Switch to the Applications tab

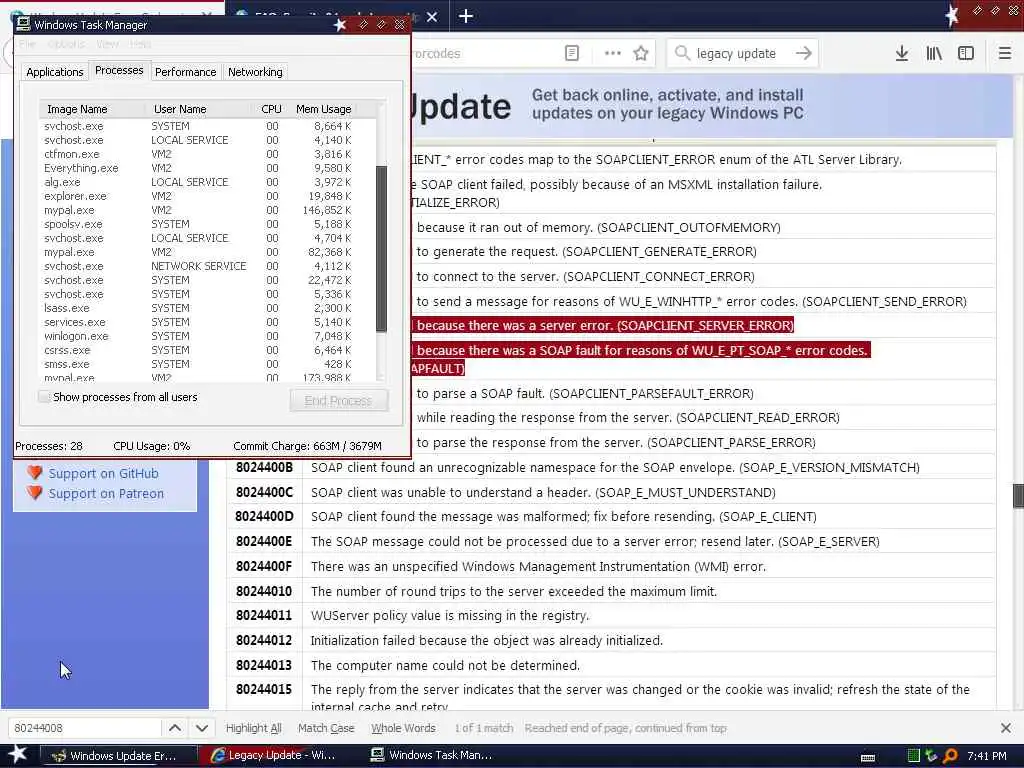55,72
